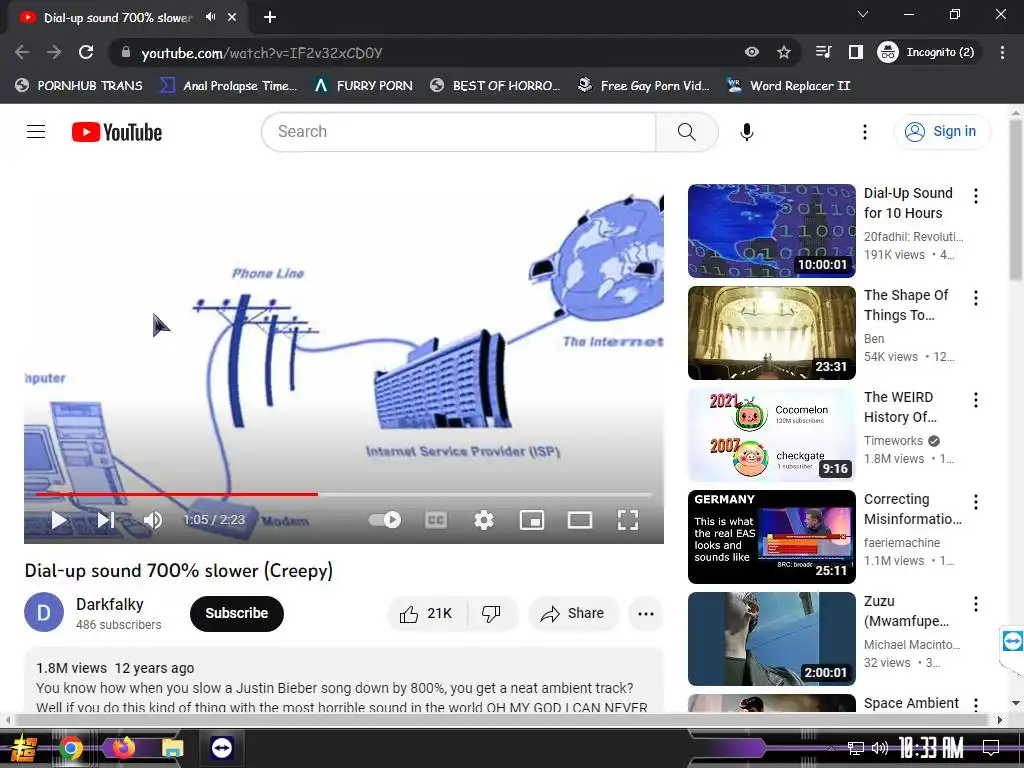Open tab search chevron in title bar
Viewport: 1024px width, 768px height.
pyautogui.click(x=863, y=14)
